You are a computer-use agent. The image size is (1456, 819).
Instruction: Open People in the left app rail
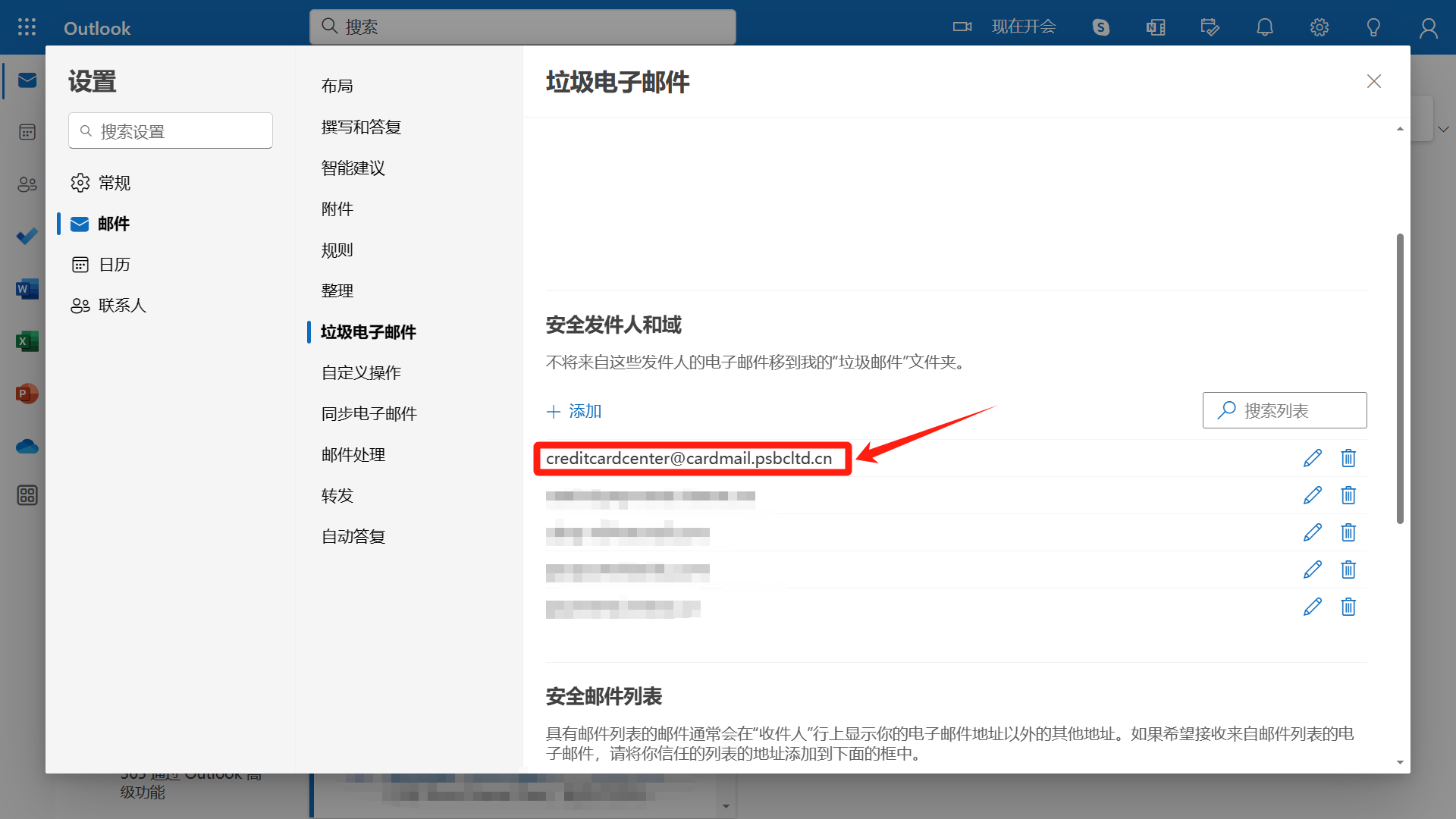pos(27,184)
